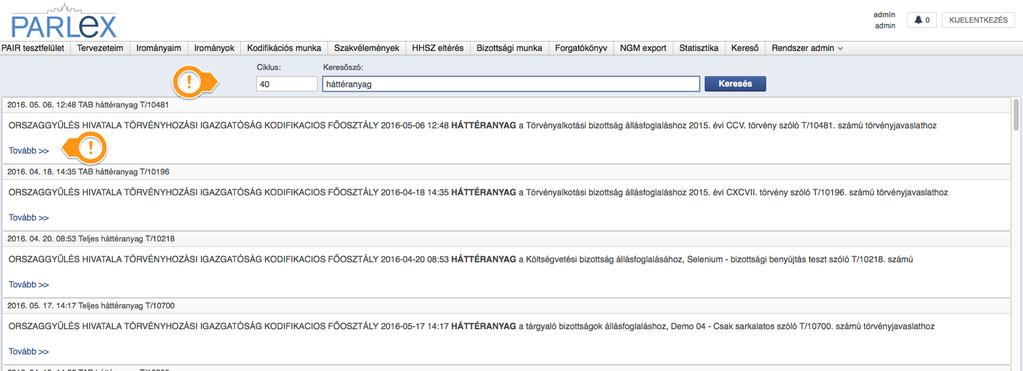This screenshot has height=371, width=1023.
Task: Open the HHSZ eltérés menu item
Action: point(438,48)
